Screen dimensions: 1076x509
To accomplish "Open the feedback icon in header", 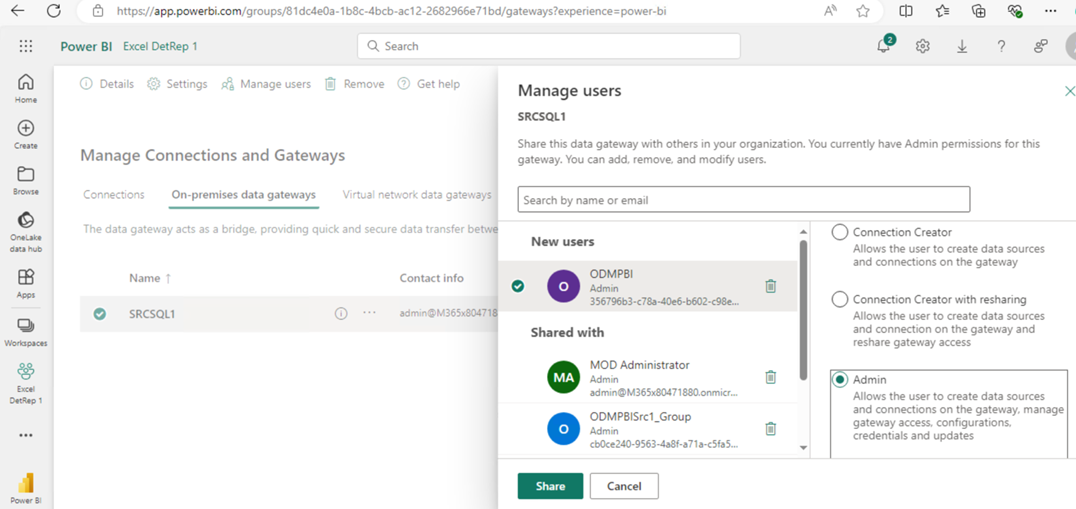I will click(x=1041, y=46).
